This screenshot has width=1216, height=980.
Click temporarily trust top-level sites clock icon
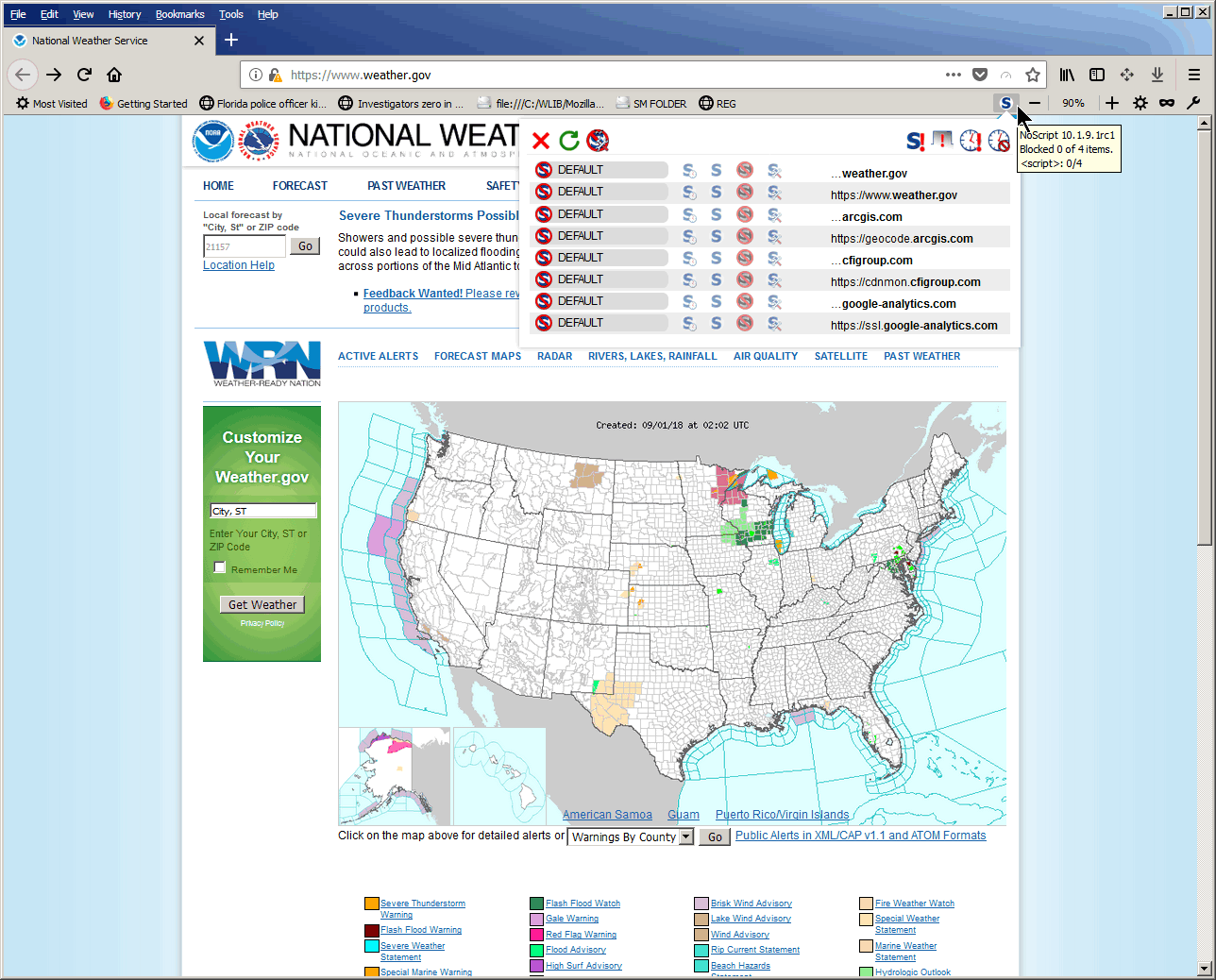pos(971,141)
